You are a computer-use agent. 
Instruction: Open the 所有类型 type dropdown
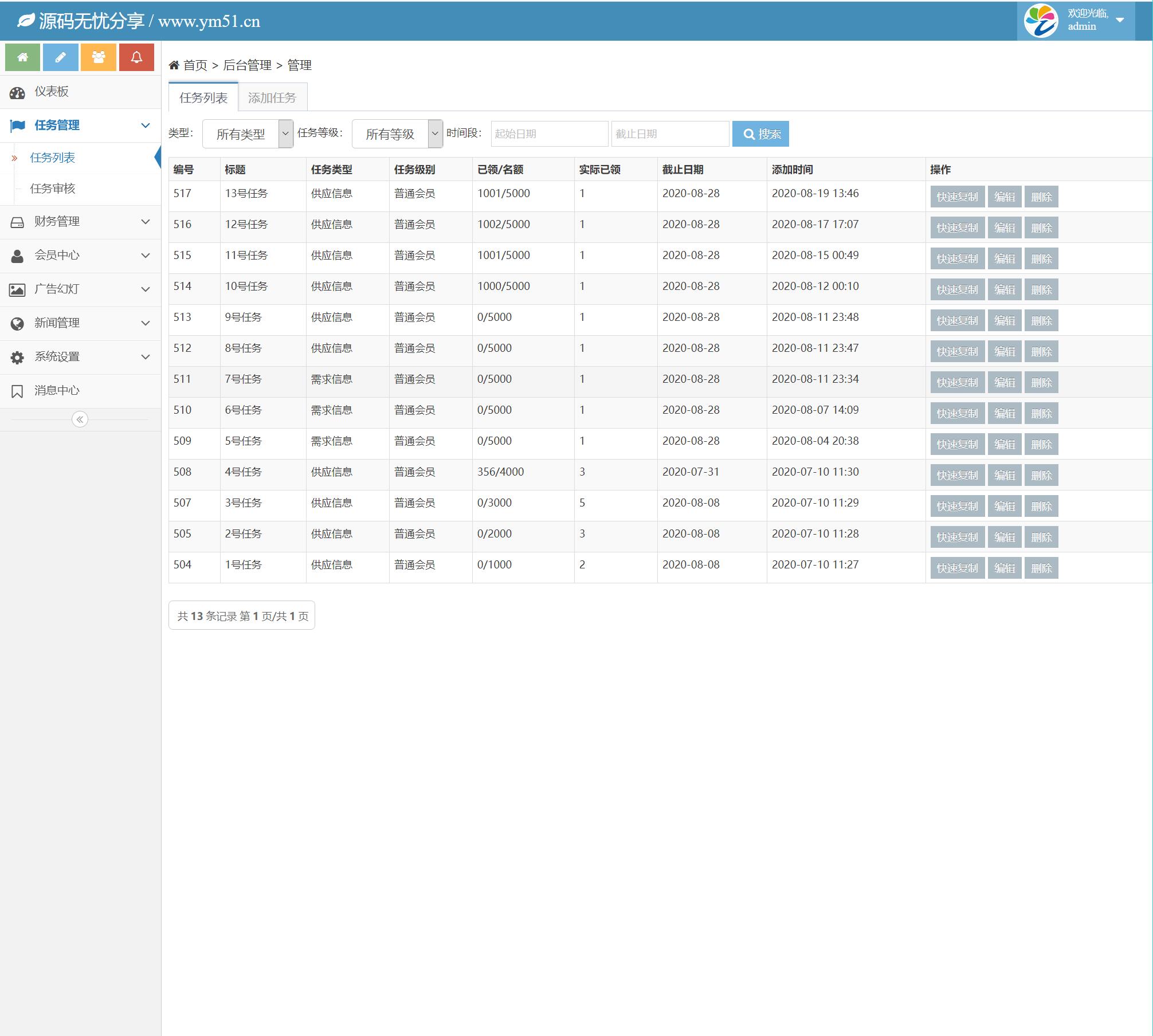click(248, 134)
